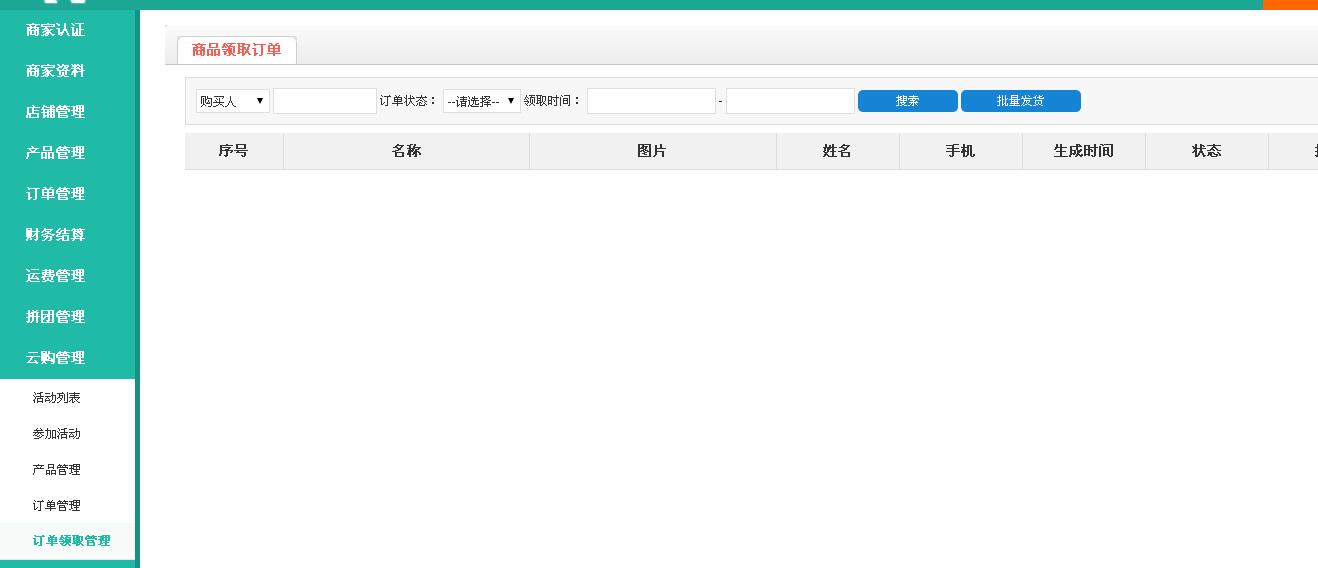Viewport: 1318px width, 568px height.
Task: Open the 购买人 search type dropdown
Action: tap(232, 101)
